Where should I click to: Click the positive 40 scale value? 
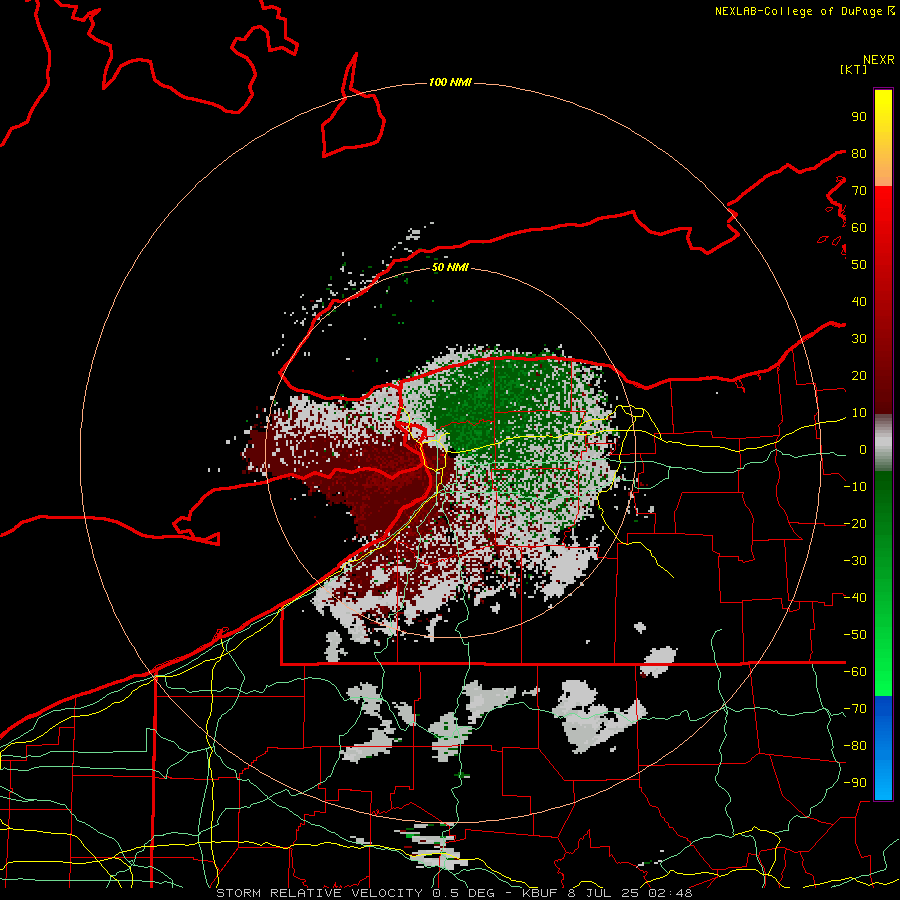[x=859, y=302]
